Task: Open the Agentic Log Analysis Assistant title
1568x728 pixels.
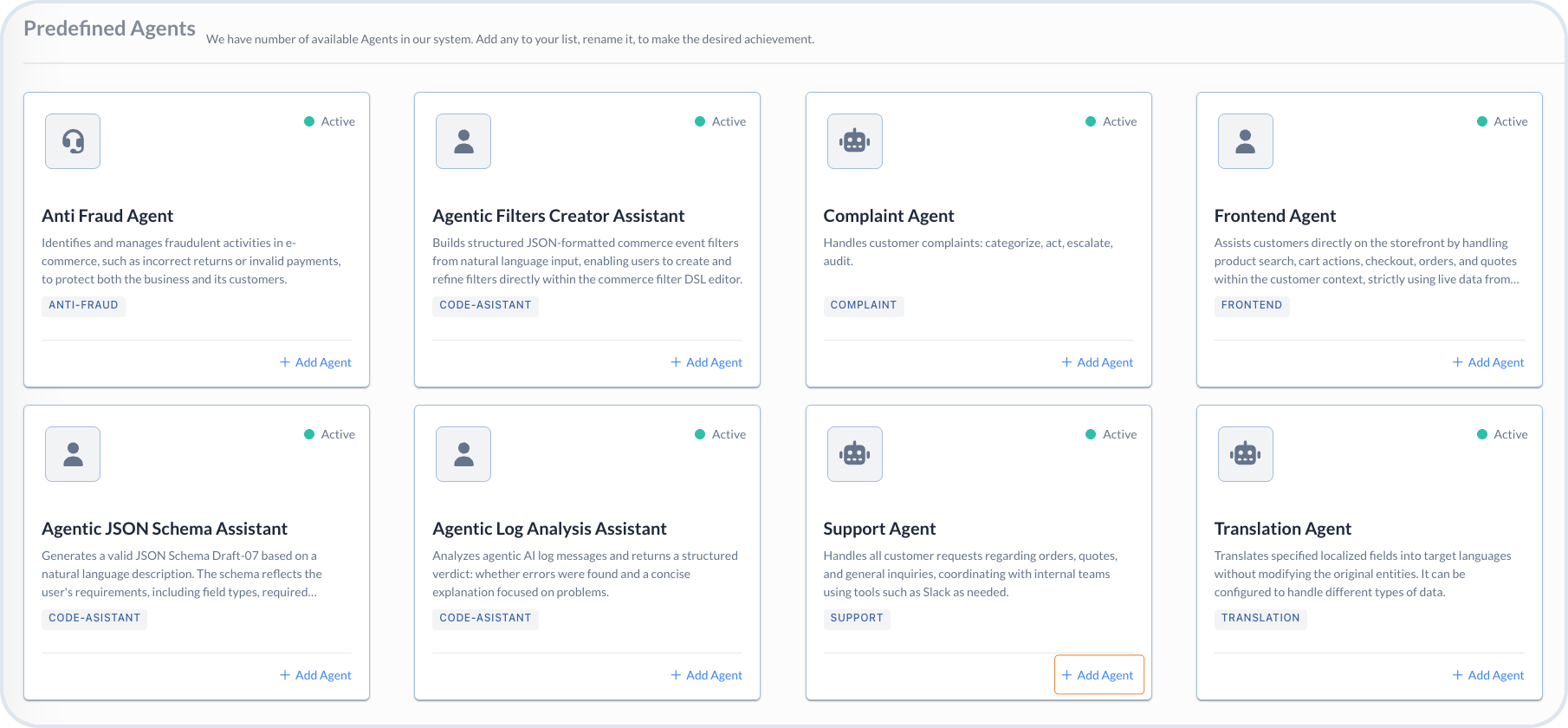Action: [549, 529]
